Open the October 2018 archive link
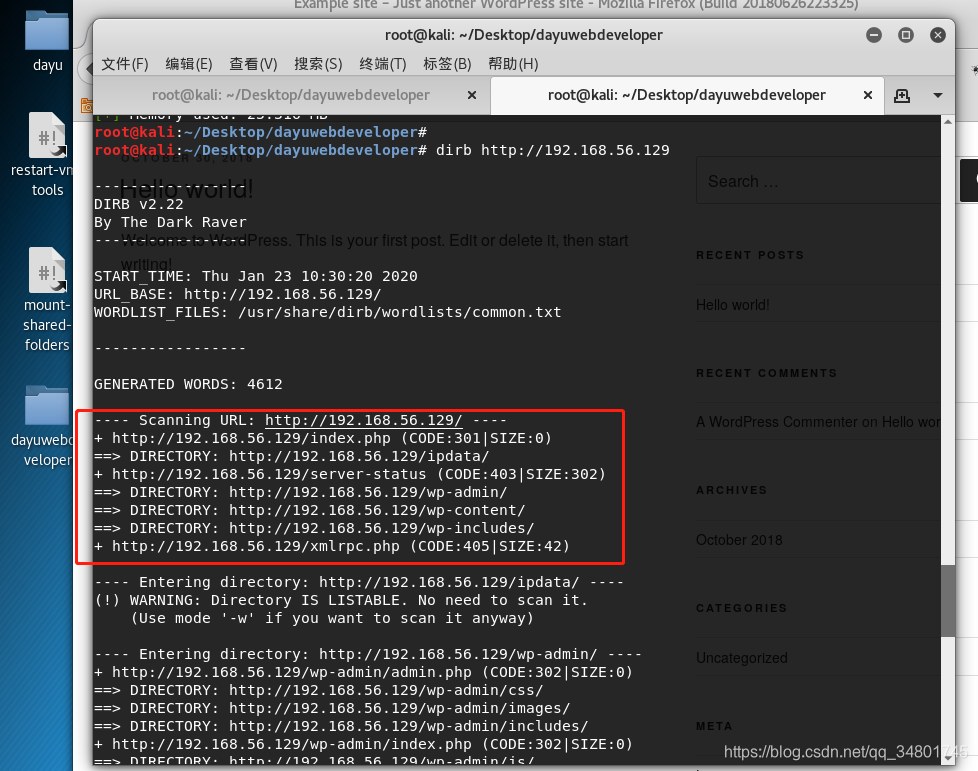This screenshot has height=771, width=978. (739, 540)
